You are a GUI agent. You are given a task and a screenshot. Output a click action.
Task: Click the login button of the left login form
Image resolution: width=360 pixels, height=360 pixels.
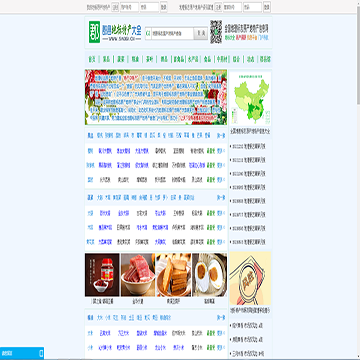163,7
